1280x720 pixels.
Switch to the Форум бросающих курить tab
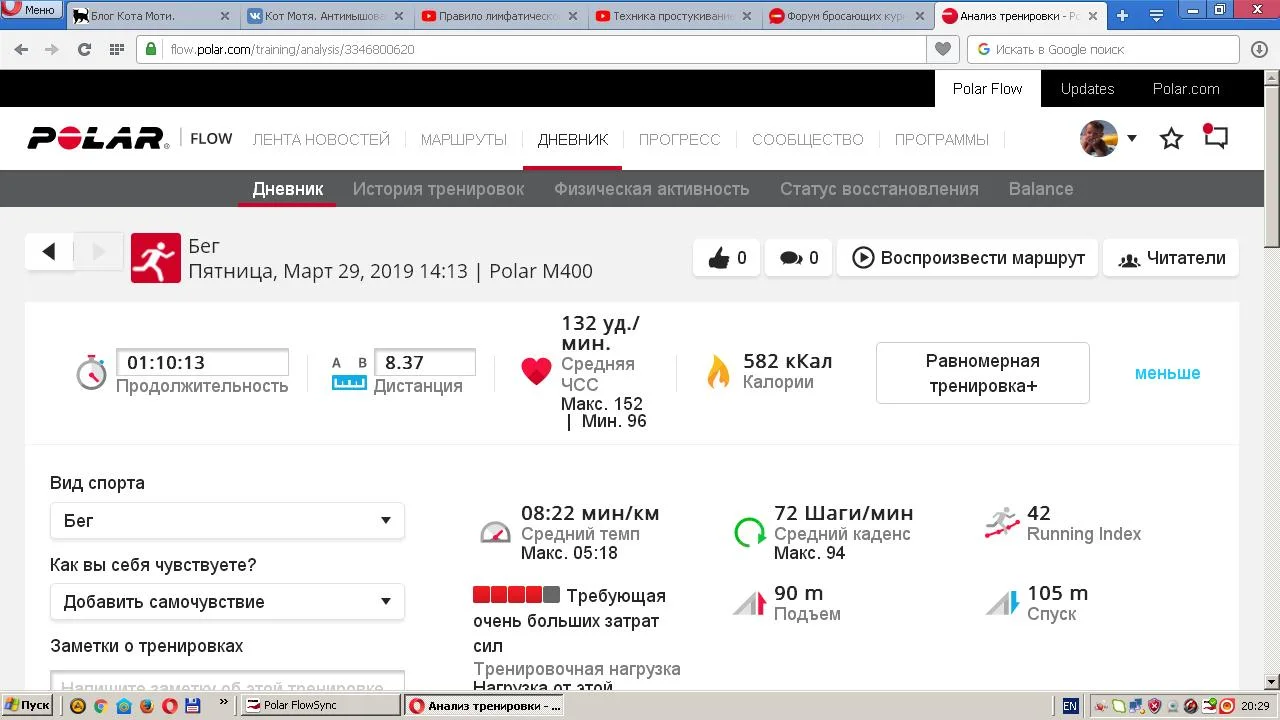(x=846, y=16)
